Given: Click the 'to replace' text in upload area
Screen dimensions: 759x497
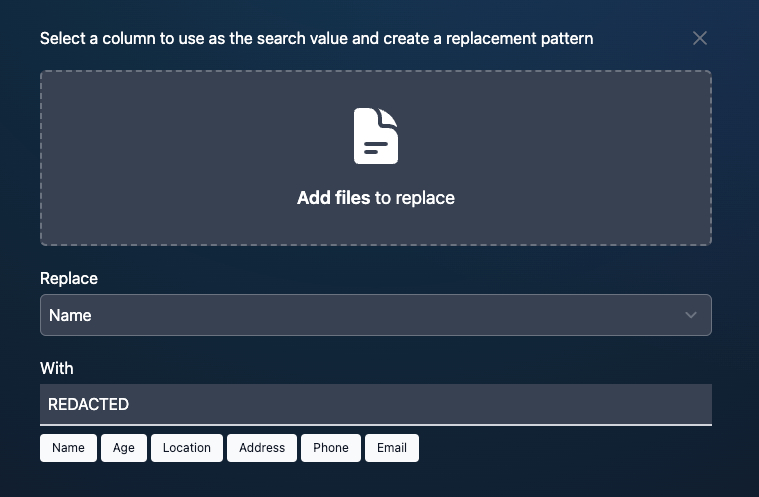Looking at the screenshot, I should point(414,198).
